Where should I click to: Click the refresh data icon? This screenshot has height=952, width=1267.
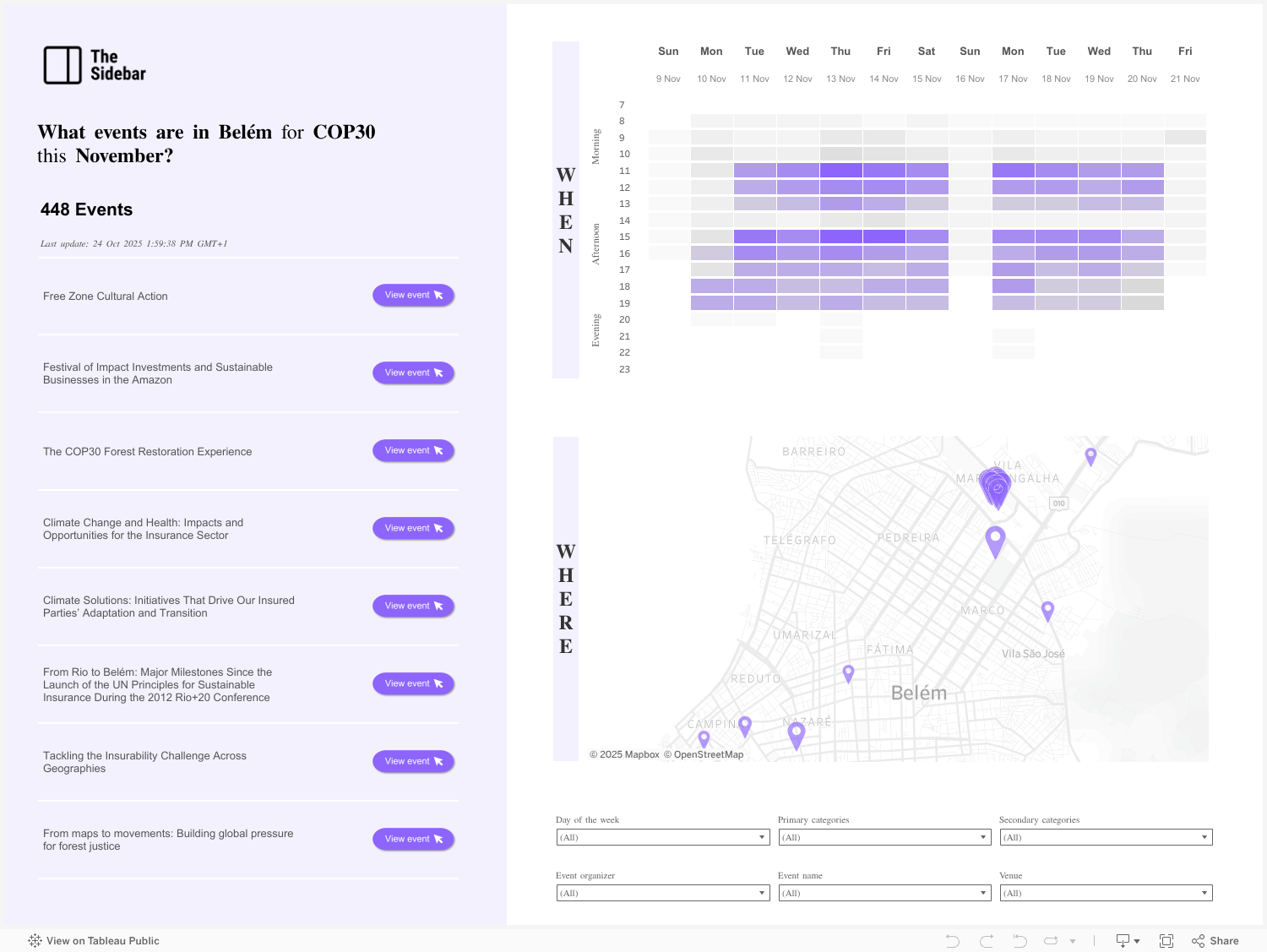(1051, 941)
